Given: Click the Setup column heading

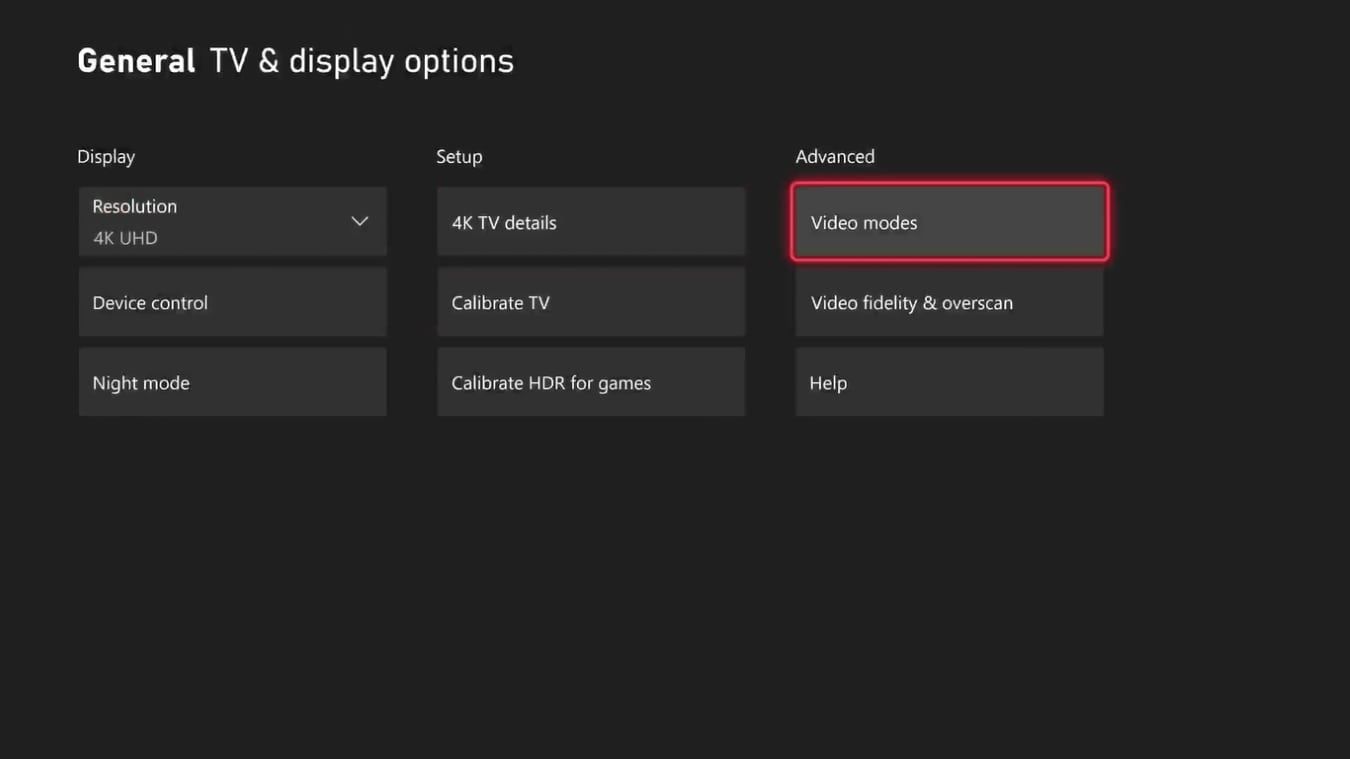Looking at the screenshot, I should pyautogui.click(x=459, y=156).
